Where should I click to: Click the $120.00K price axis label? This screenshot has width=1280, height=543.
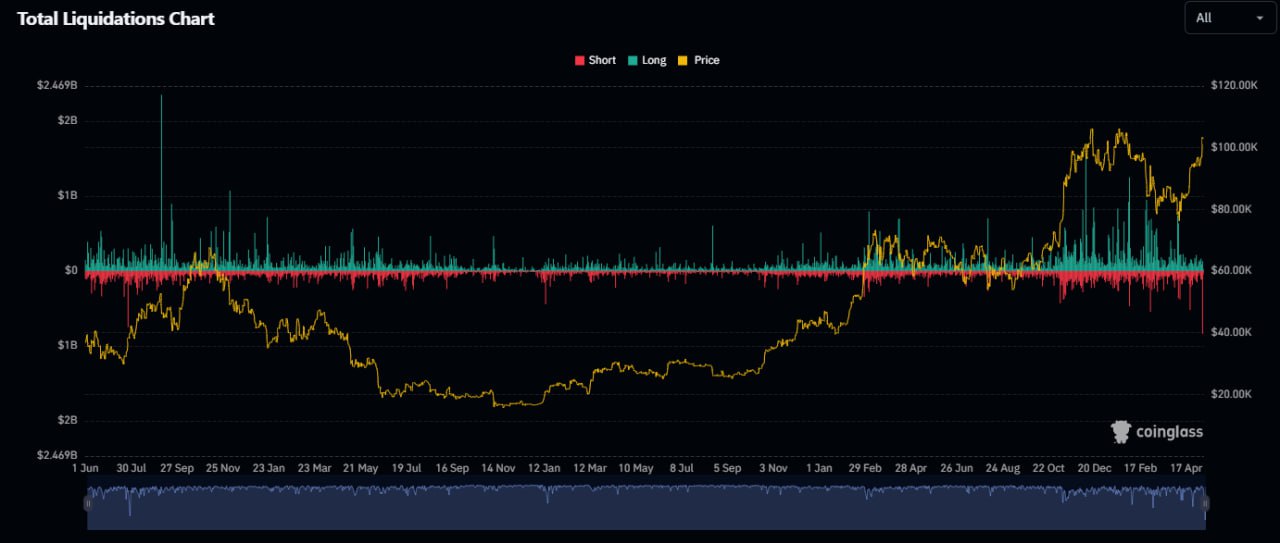[x=1233, y=86]
